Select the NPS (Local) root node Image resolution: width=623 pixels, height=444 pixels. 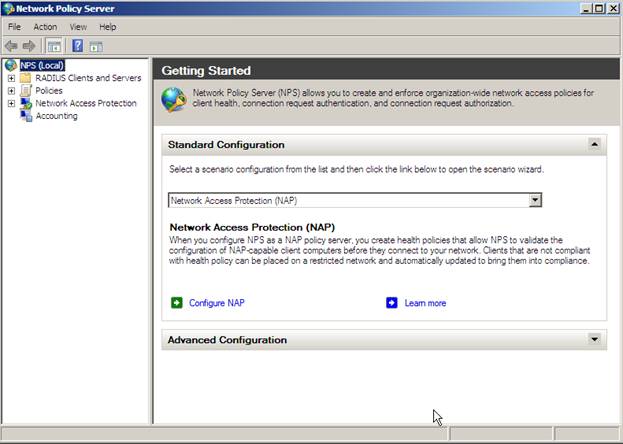[x=42, y=65]
